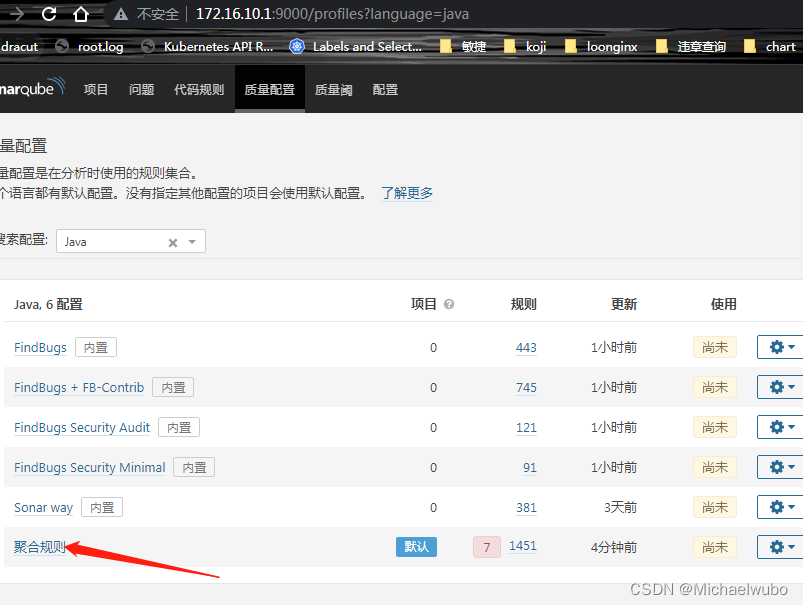Open the 敏捷 bookmark folder
This screenshot has width=803, height=605.
coord(463,47)
